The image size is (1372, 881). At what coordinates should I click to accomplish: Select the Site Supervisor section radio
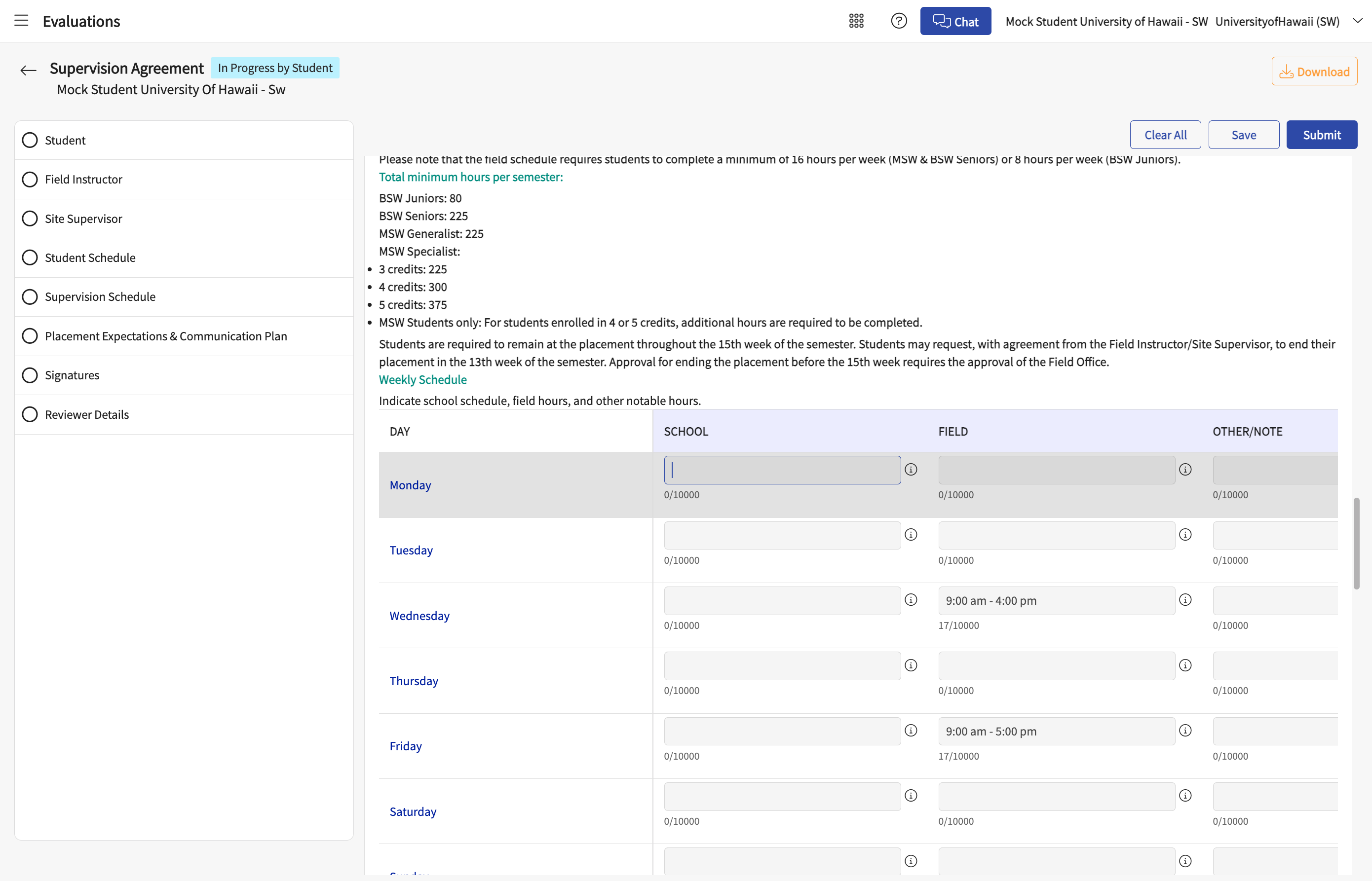pos(30,219)
